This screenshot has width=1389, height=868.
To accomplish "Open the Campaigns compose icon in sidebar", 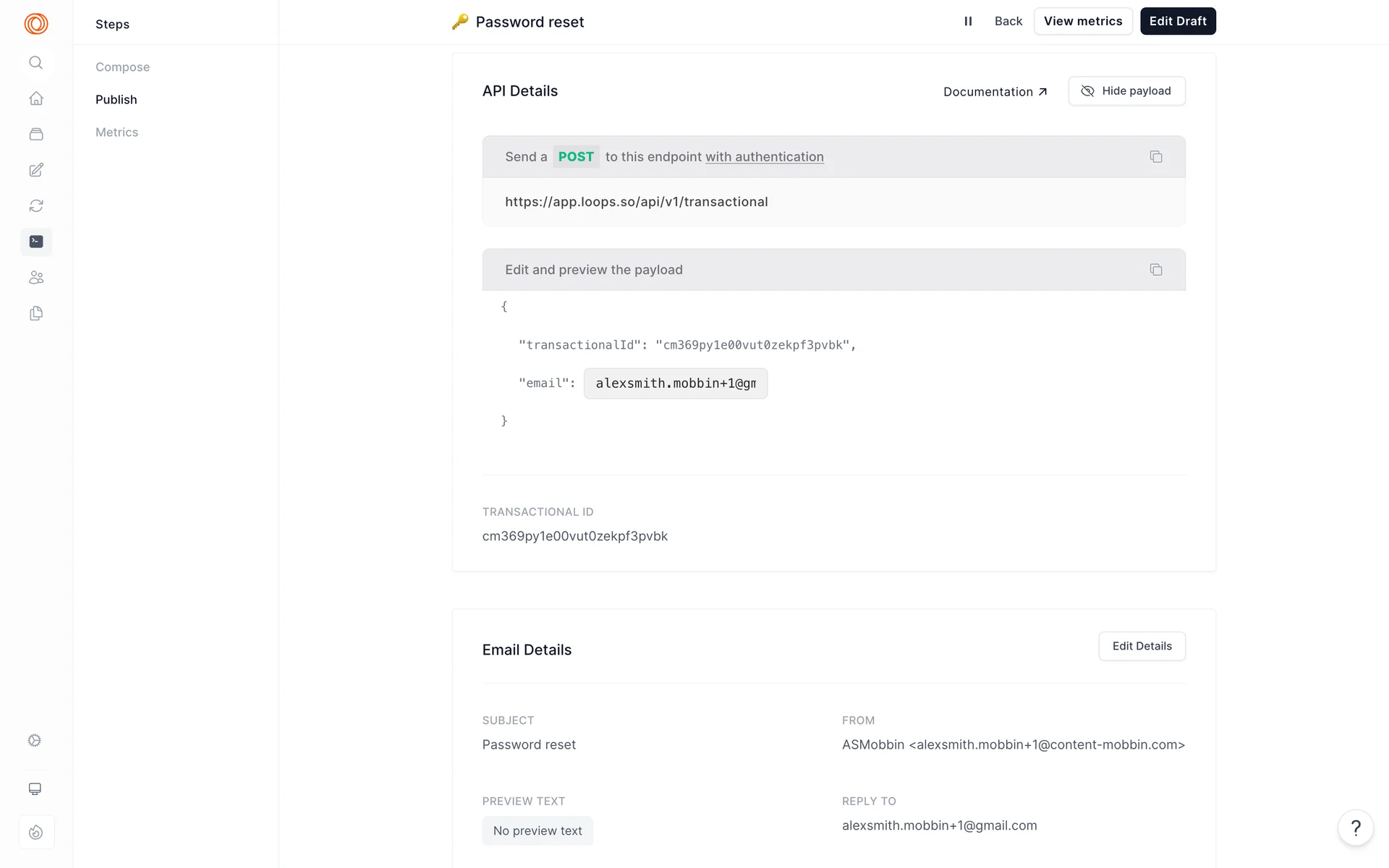I will [x=36, y=170].
